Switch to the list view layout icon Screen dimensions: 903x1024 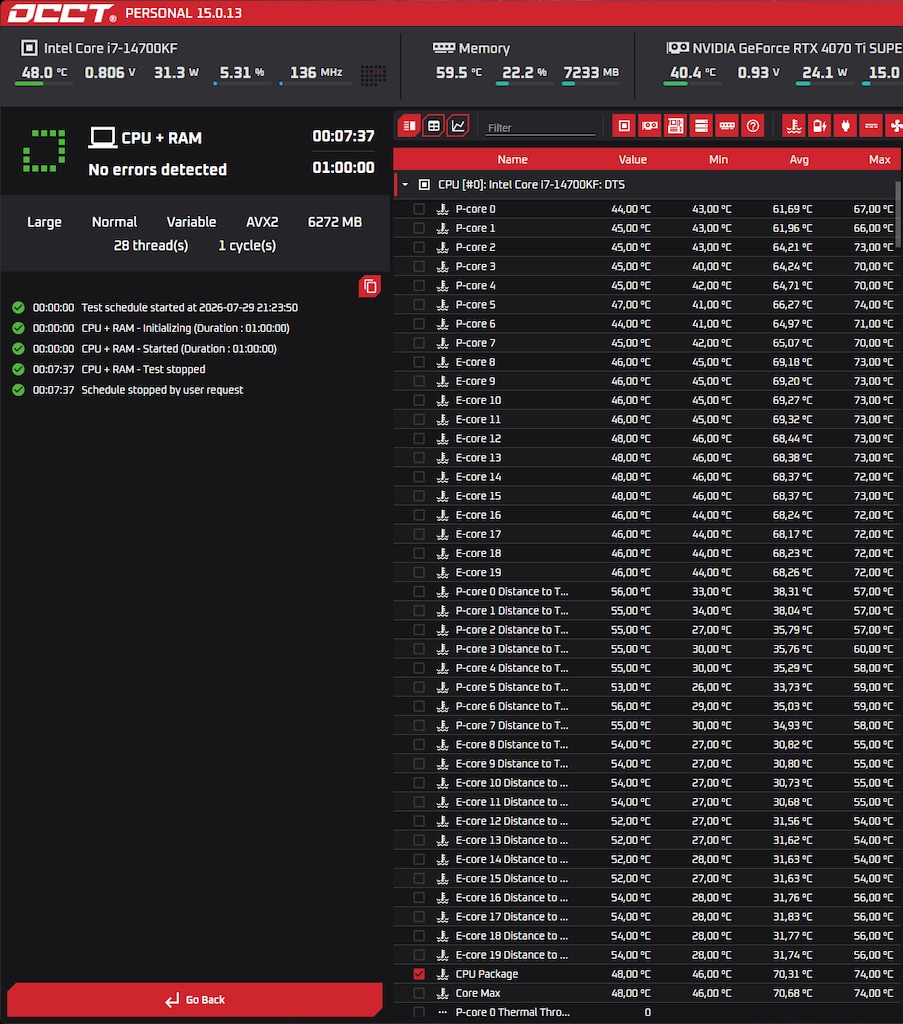point(409,126)
